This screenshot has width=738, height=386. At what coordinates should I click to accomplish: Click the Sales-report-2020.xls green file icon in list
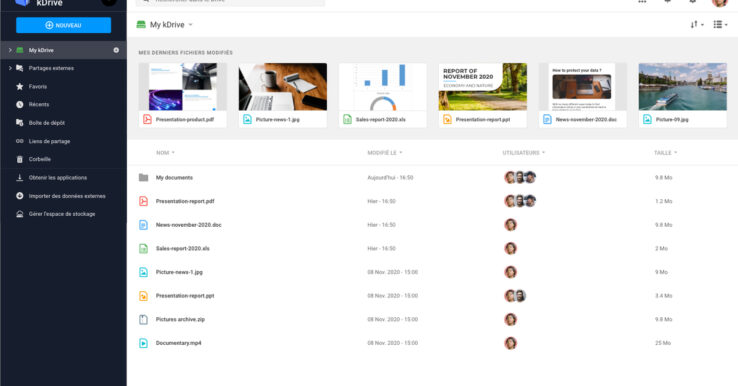pyautogui.click(x=144, y=249)
